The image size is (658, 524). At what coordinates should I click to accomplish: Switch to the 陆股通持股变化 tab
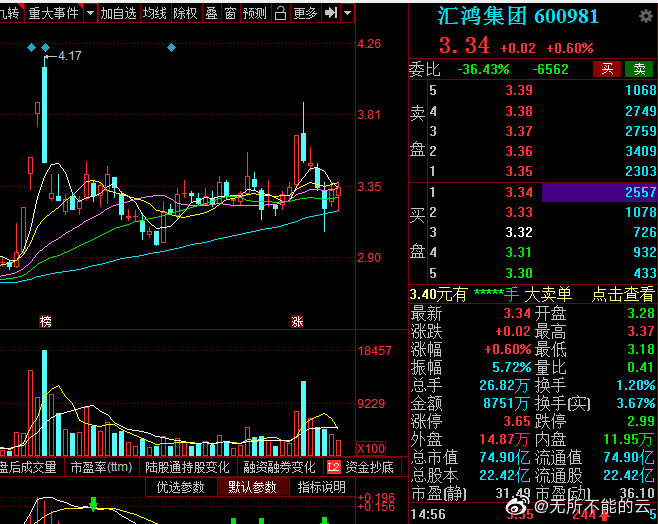tap(187, 467)
